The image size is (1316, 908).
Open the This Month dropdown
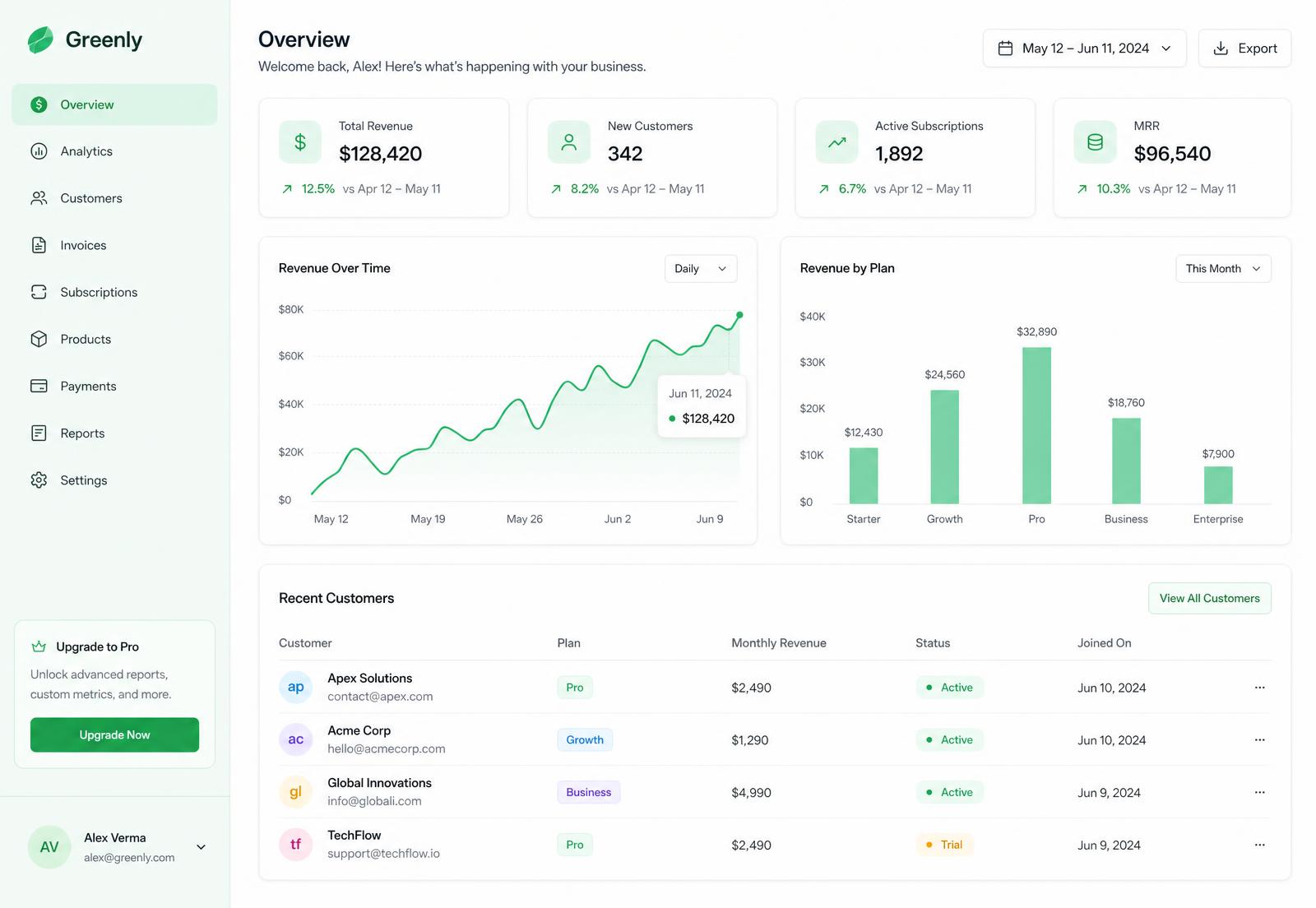coord(1223,269)
